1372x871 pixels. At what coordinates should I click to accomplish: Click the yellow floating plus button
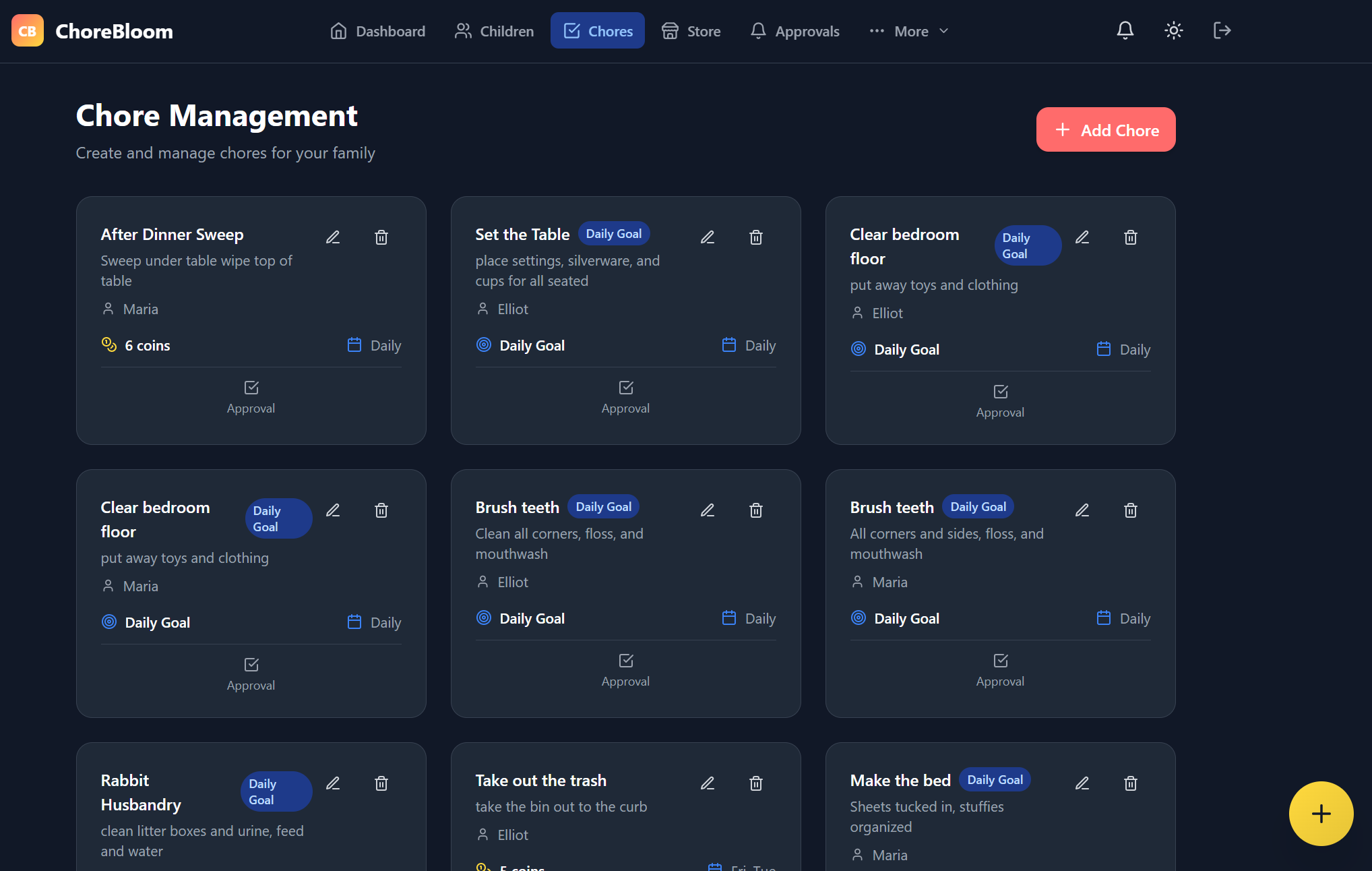click(1321, 813)
